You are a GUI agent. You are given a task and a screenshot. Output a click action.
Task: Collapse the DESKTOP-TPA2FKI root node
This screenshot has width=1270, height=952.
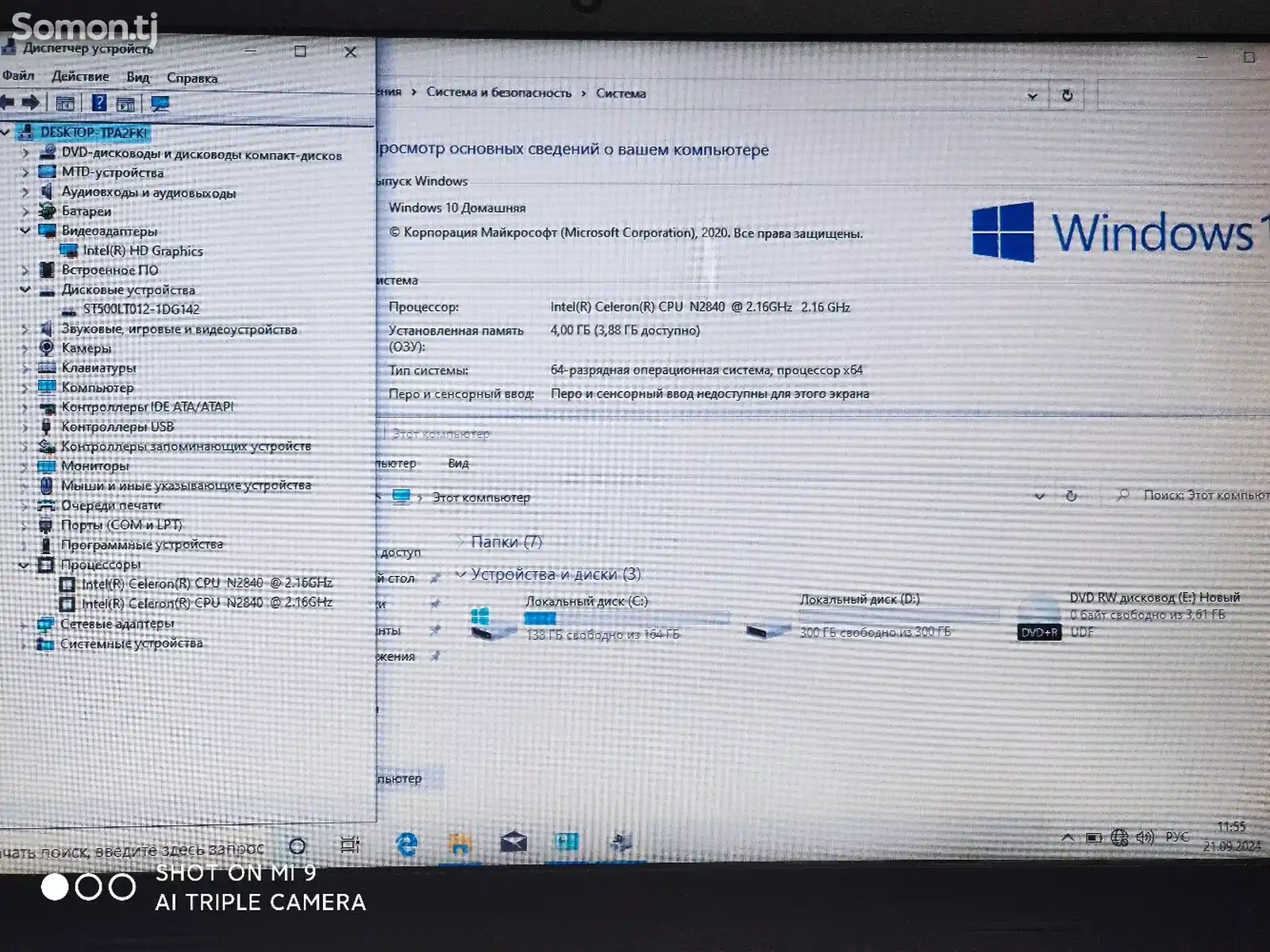[x=6, y=132]
